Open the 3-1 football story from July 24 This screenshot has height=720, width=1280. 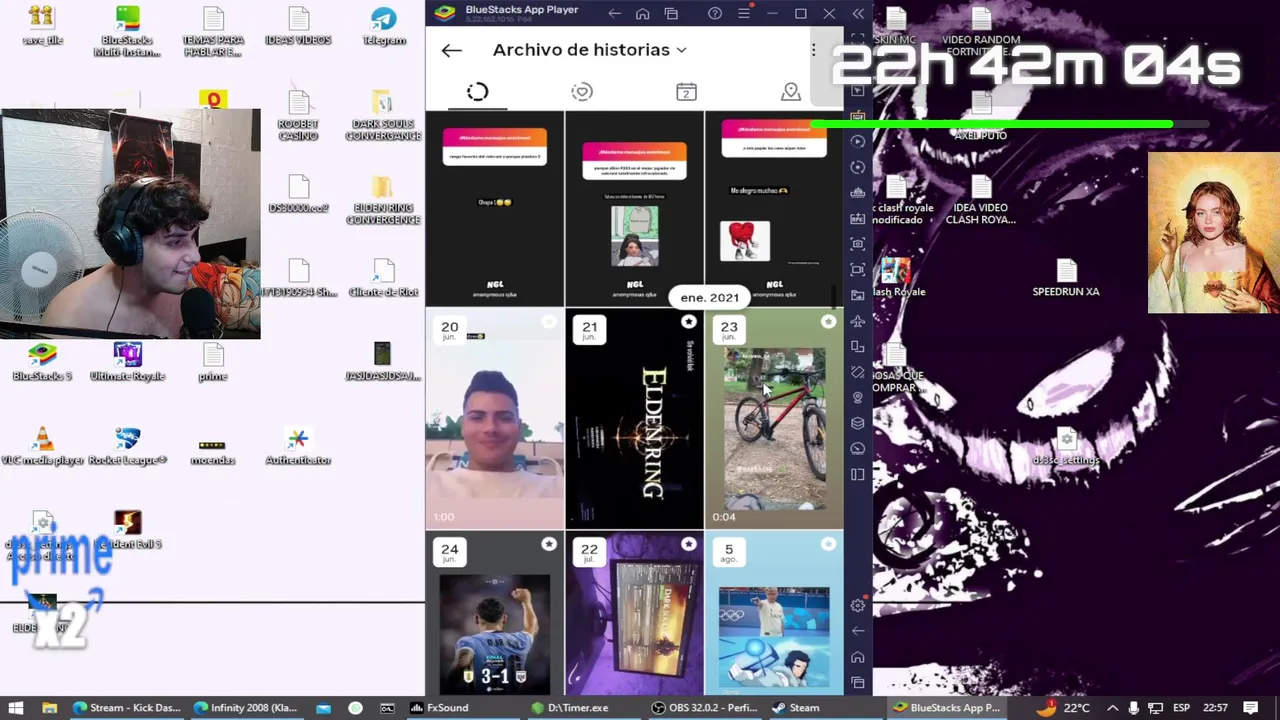point(495,613)
